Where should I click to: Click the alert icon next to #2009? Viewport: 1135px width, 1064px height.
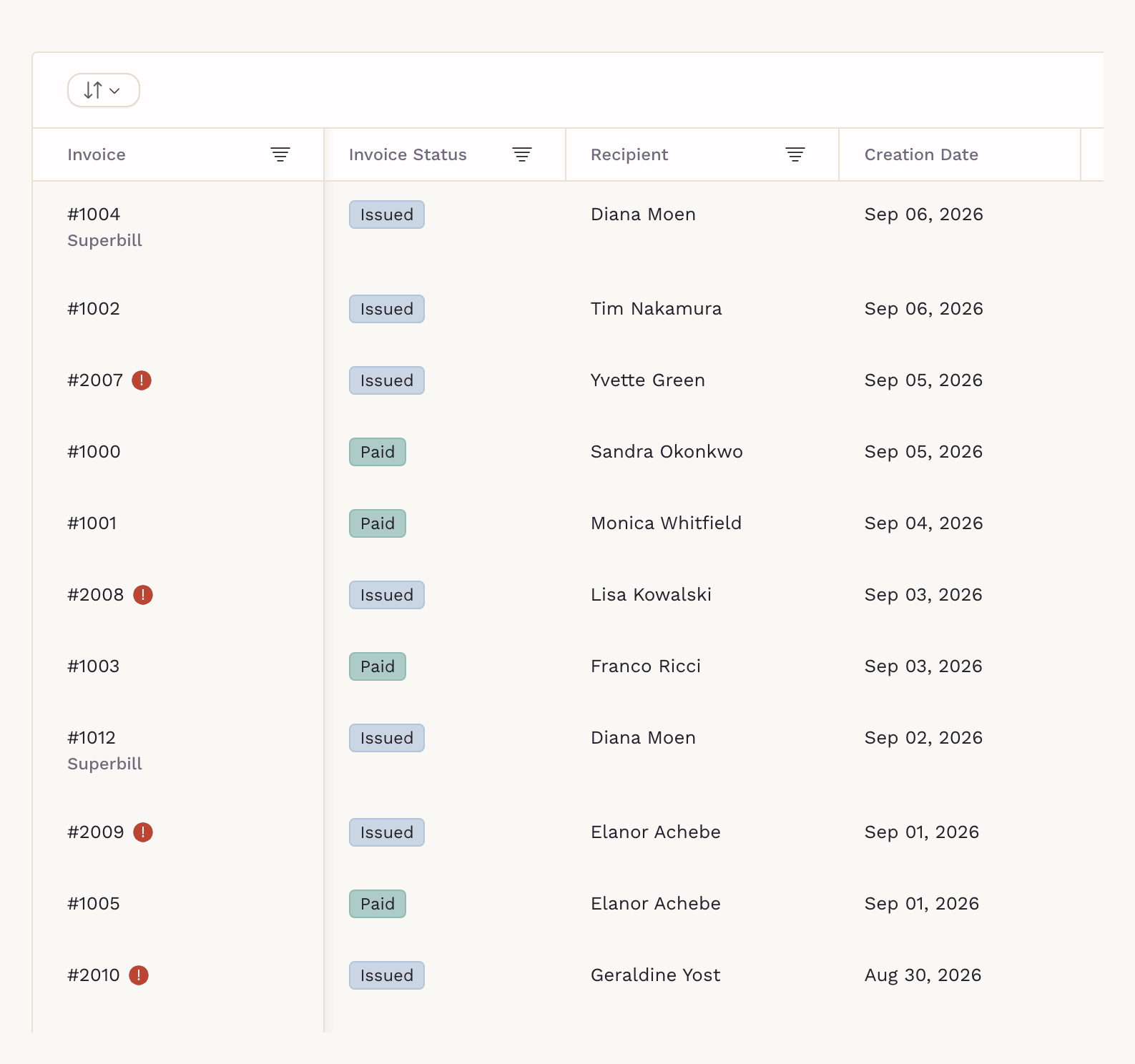click(143, 832)
